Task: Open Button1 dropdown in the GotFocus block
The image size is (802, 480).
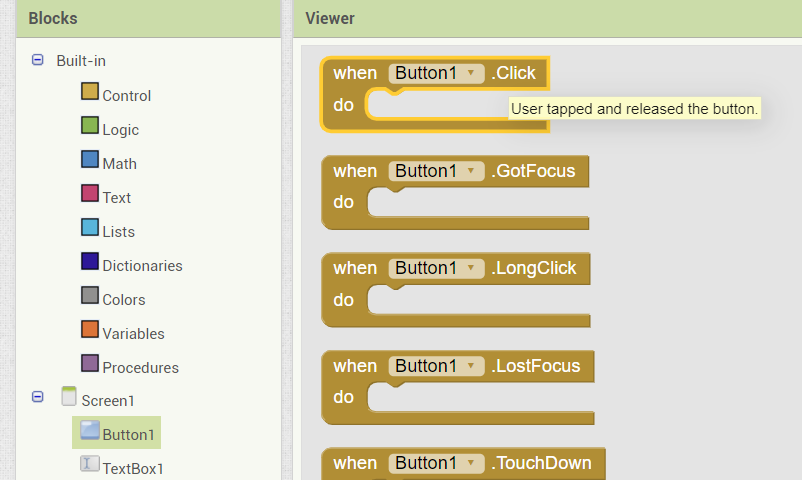Action: (x=436, y=171)
